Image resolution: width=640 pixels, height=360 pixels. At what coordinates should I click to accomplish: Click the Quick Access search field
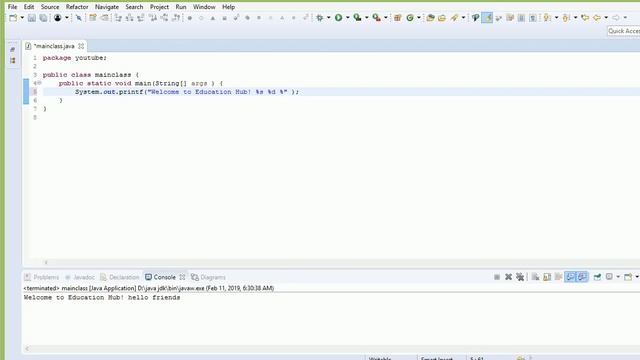point(623,31)
